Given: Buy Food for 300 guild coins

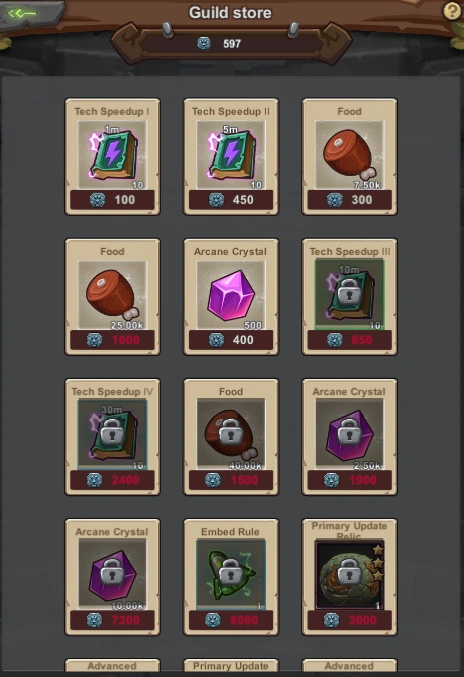Looking at the screenshot, I should tap(349, 200).
